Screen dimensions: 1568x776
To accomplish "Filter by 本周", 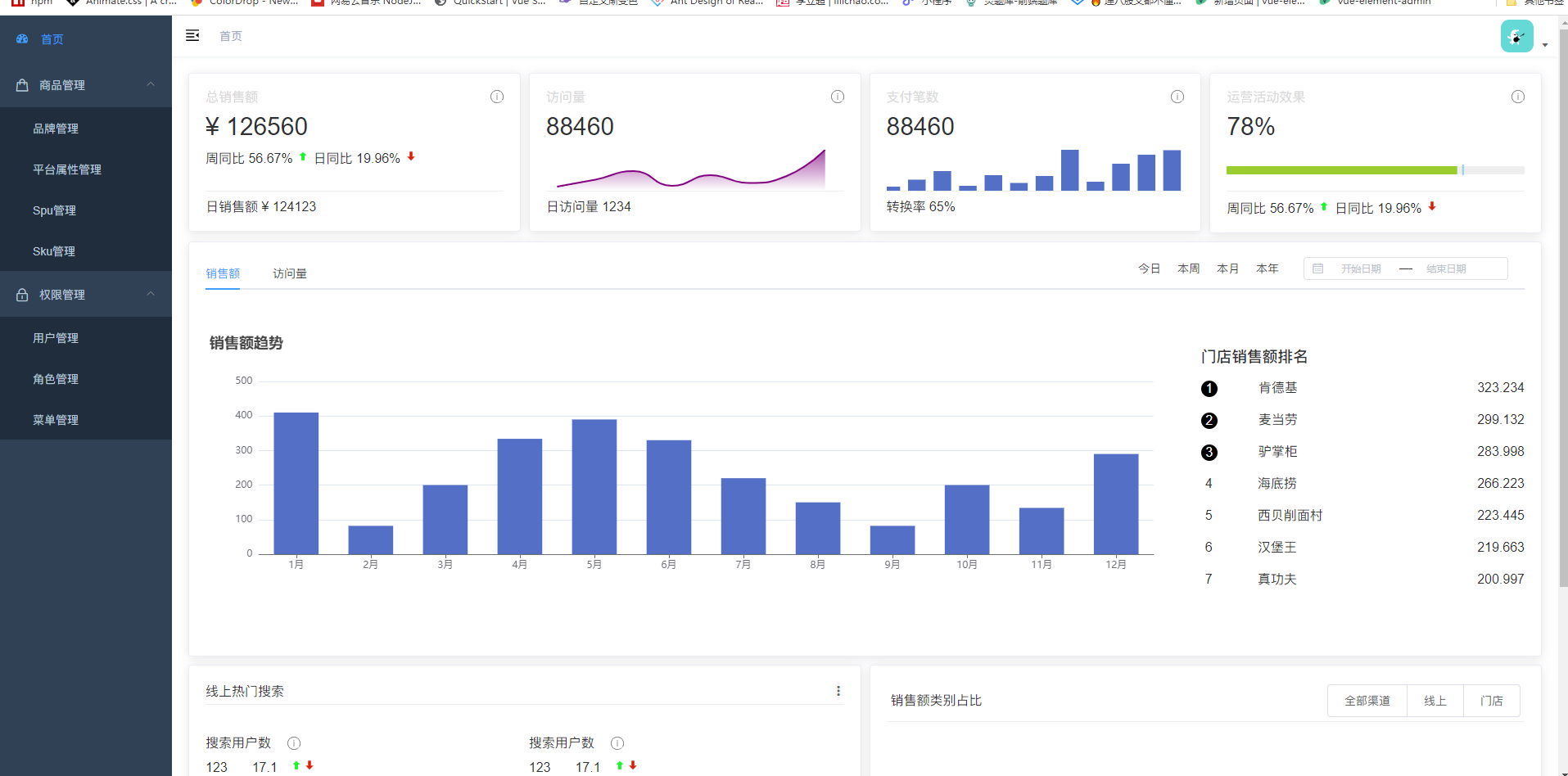I will (1189, 268).
